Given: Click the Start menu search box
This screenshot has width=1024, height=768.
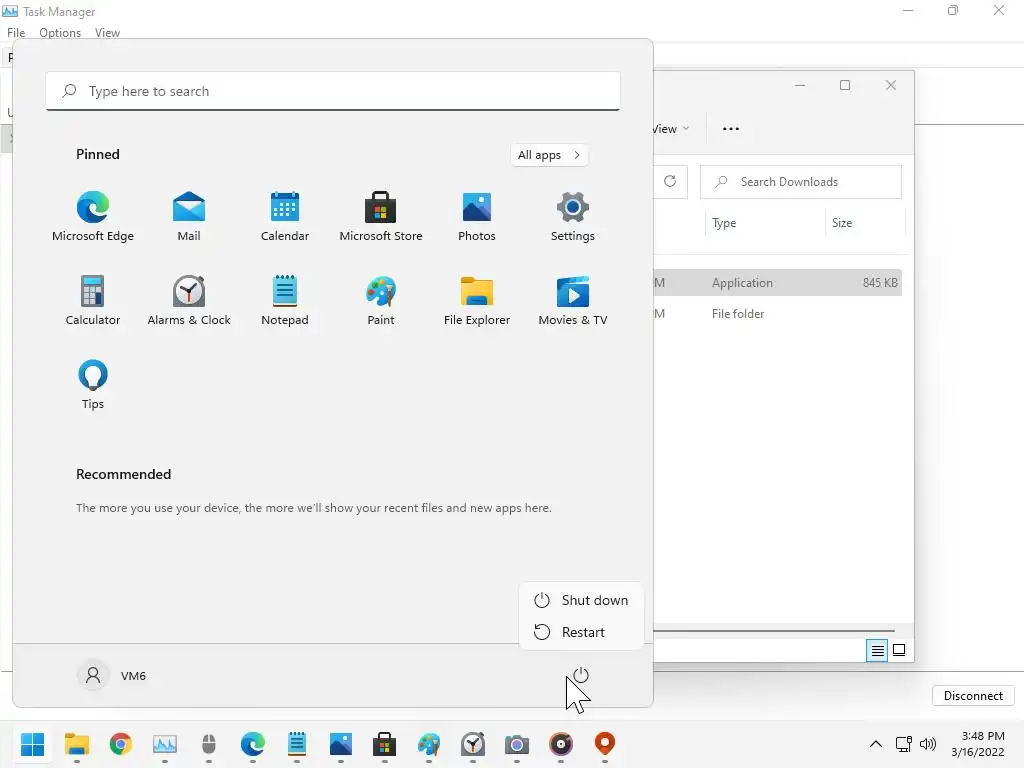Looking at the screenshot, I should coord(333,91).
